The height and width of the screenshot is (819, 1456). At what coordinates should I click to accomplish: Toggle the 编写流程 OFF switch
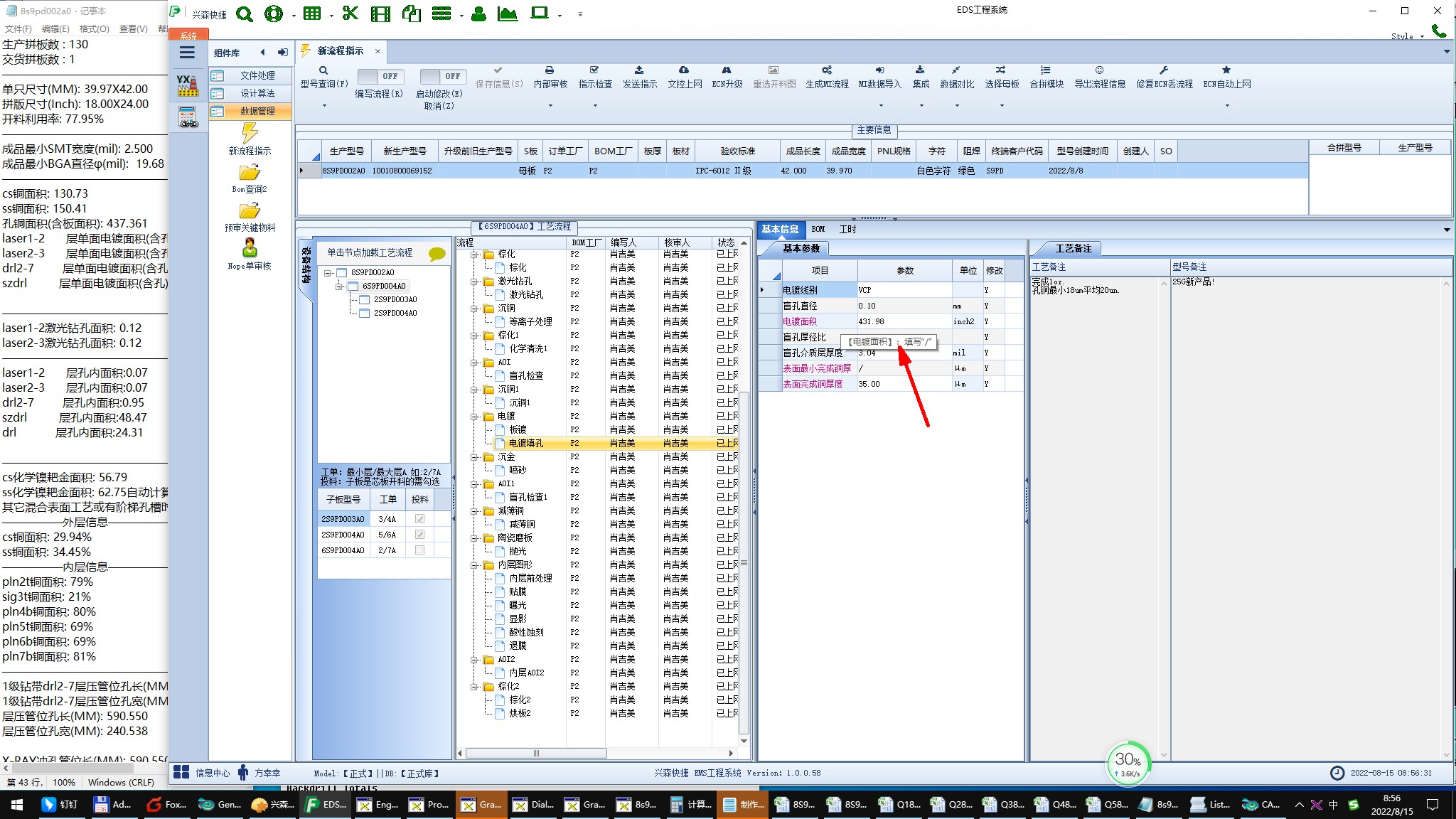tap(380, 76)
